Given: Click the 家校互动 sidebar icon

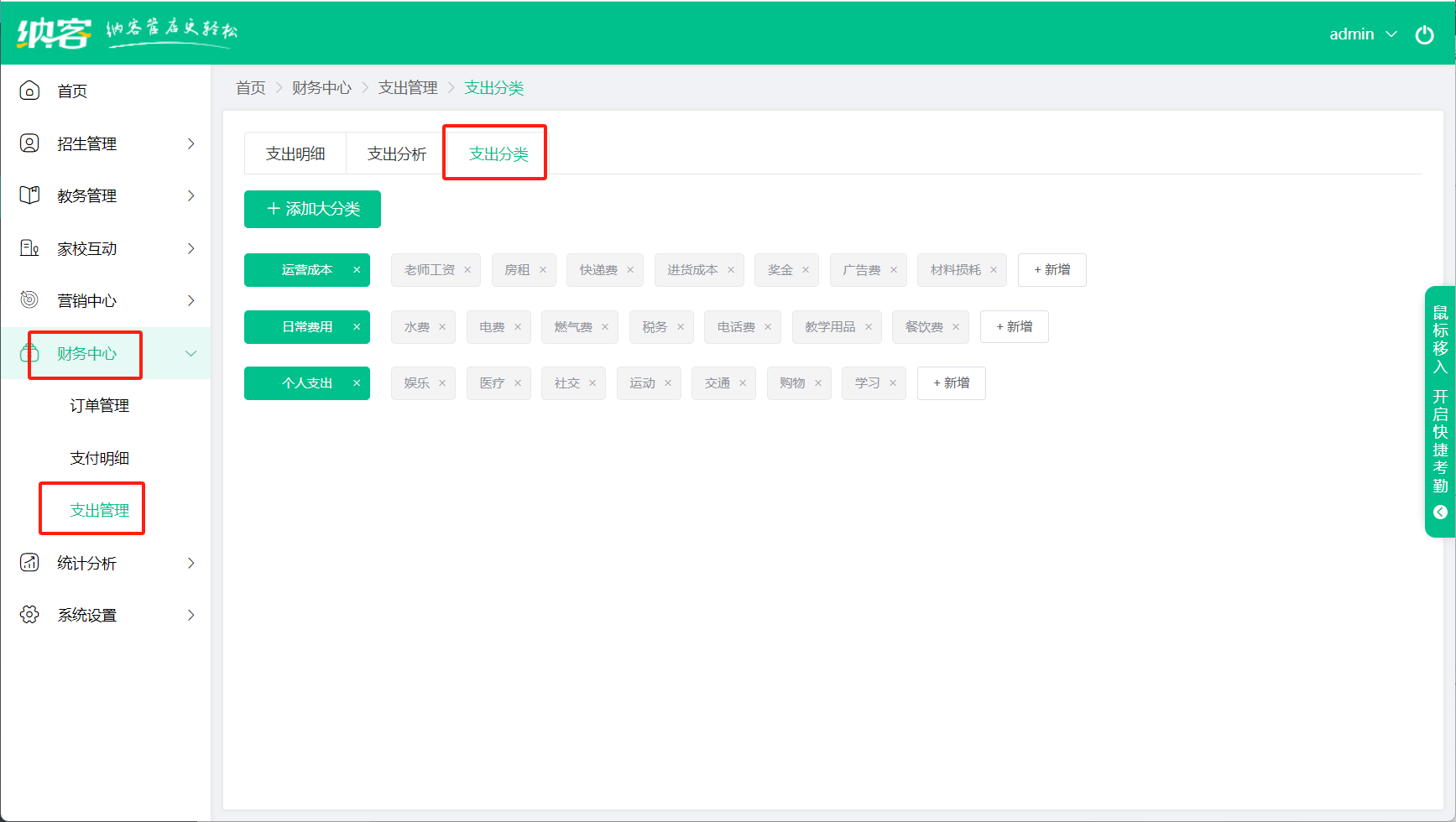Looking at the screenshot, I should pyautogui.click(x=29, y=248).
